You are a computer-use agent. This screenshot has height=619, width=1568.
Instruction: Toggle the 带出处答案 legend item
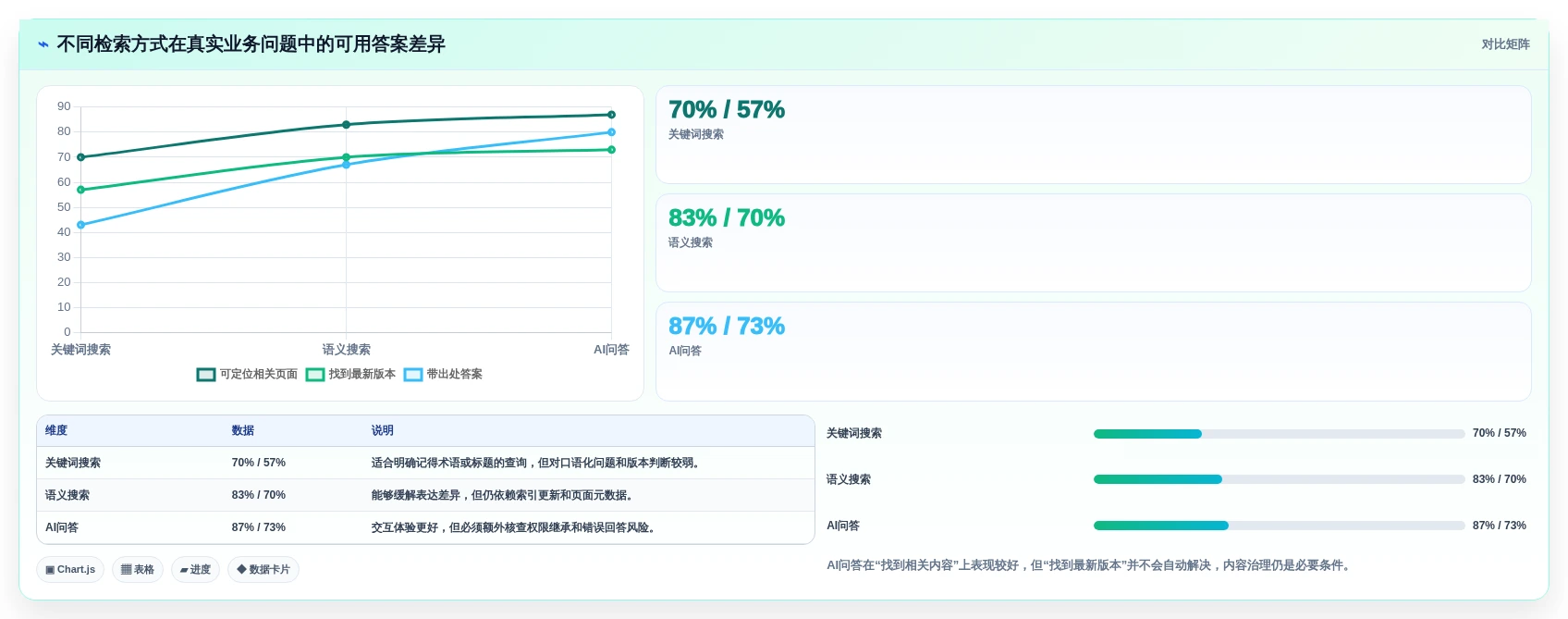click(x=443, y=375)
